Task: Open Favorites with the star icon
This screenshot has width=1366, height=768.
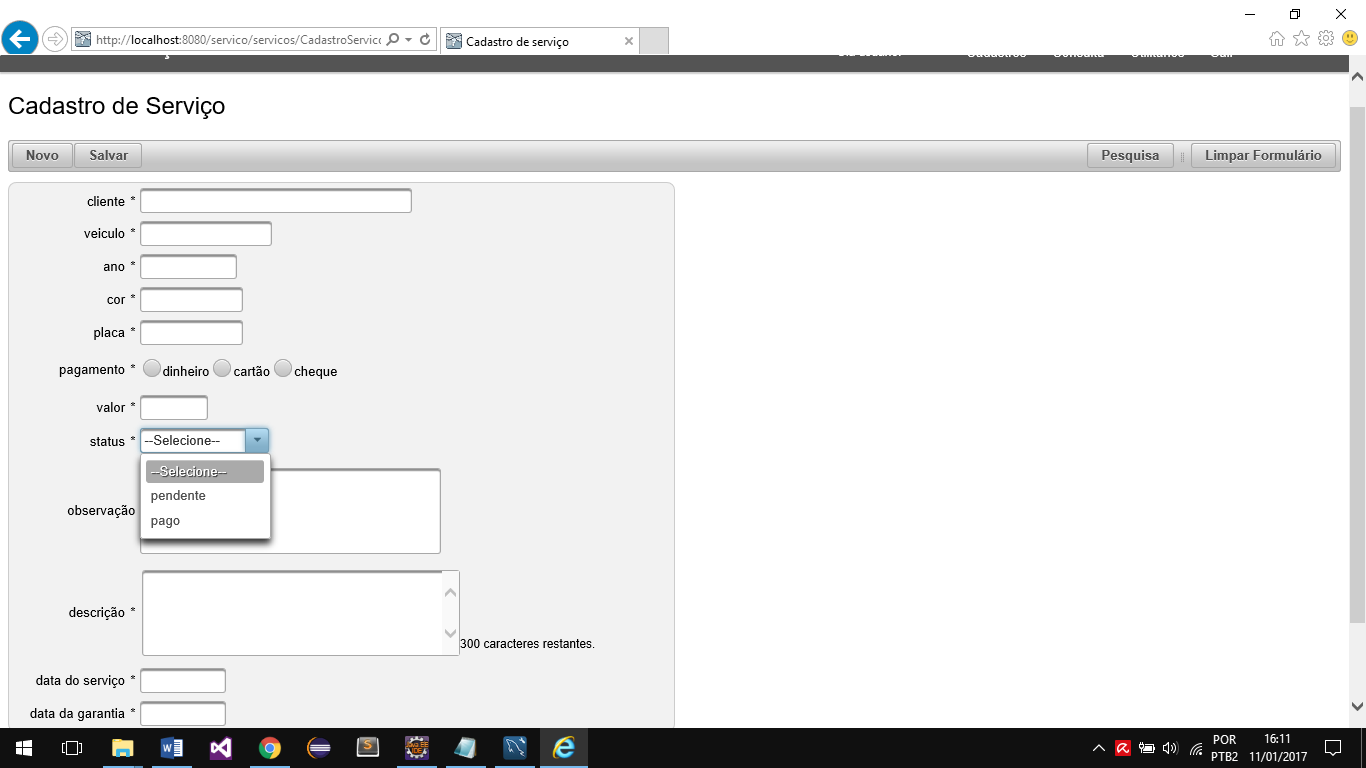Action: click(1301, 39)
